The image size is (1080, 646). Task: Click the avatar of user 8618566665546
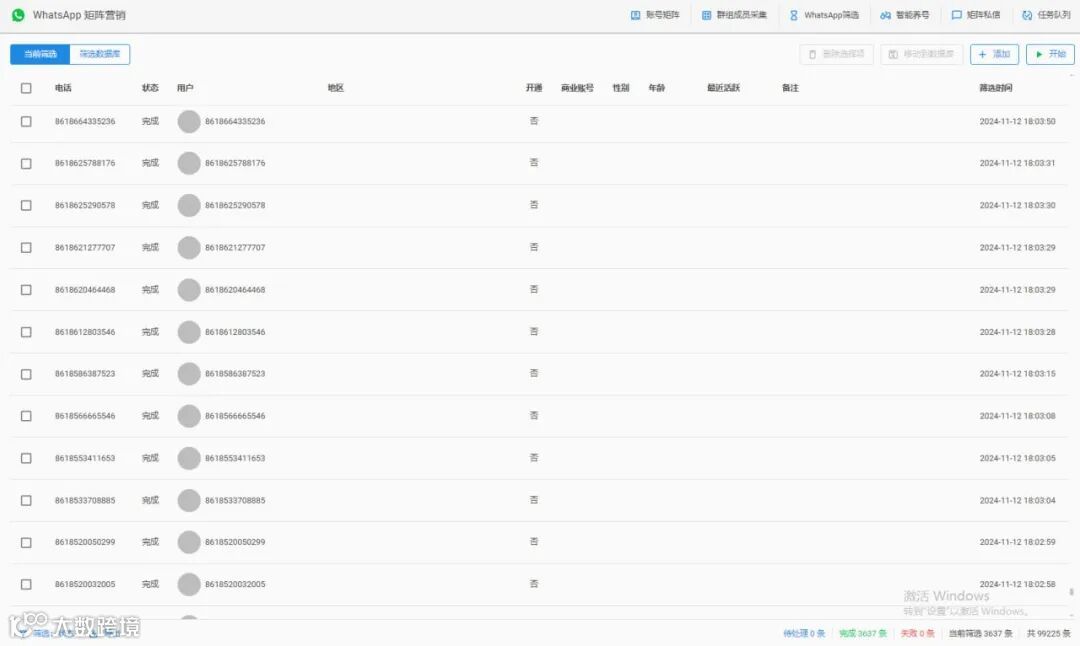click(x=189, y=416)
